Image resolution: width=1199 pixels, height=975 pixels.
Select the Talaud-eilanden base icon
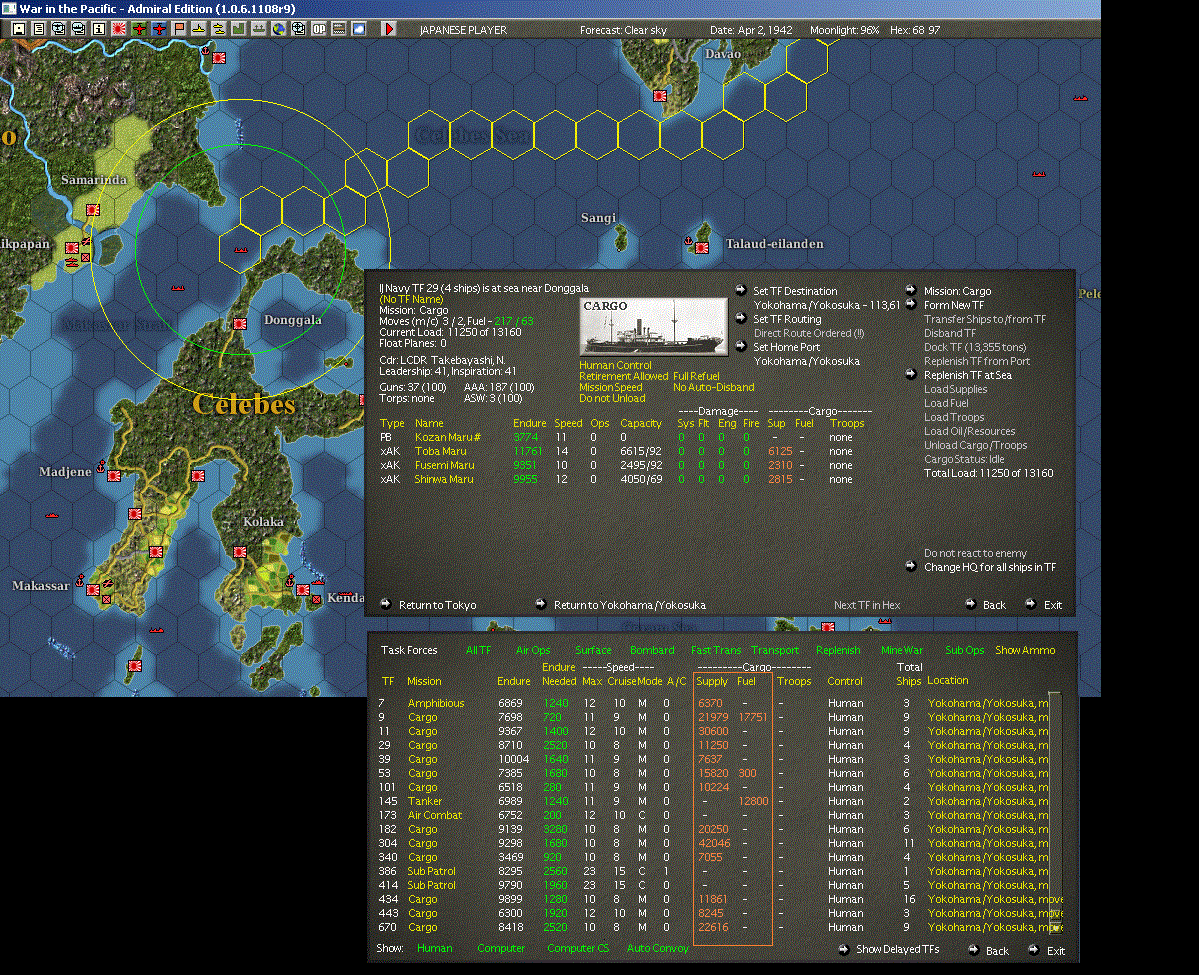pos(701,247)
